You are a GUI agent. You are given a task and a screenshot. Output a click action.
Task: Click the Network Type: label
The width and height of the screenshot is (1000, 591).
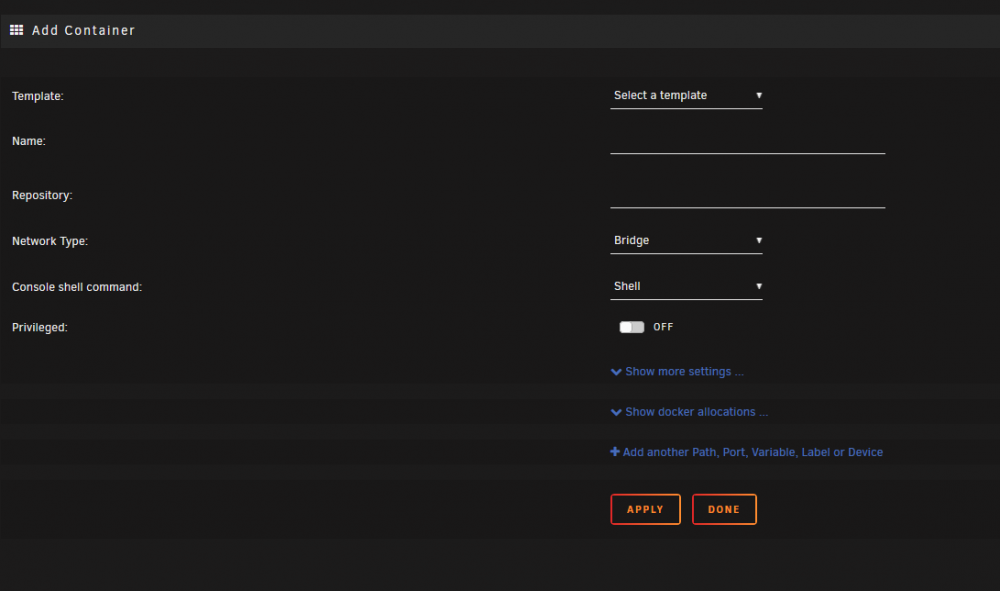click(x=50, y=241)
